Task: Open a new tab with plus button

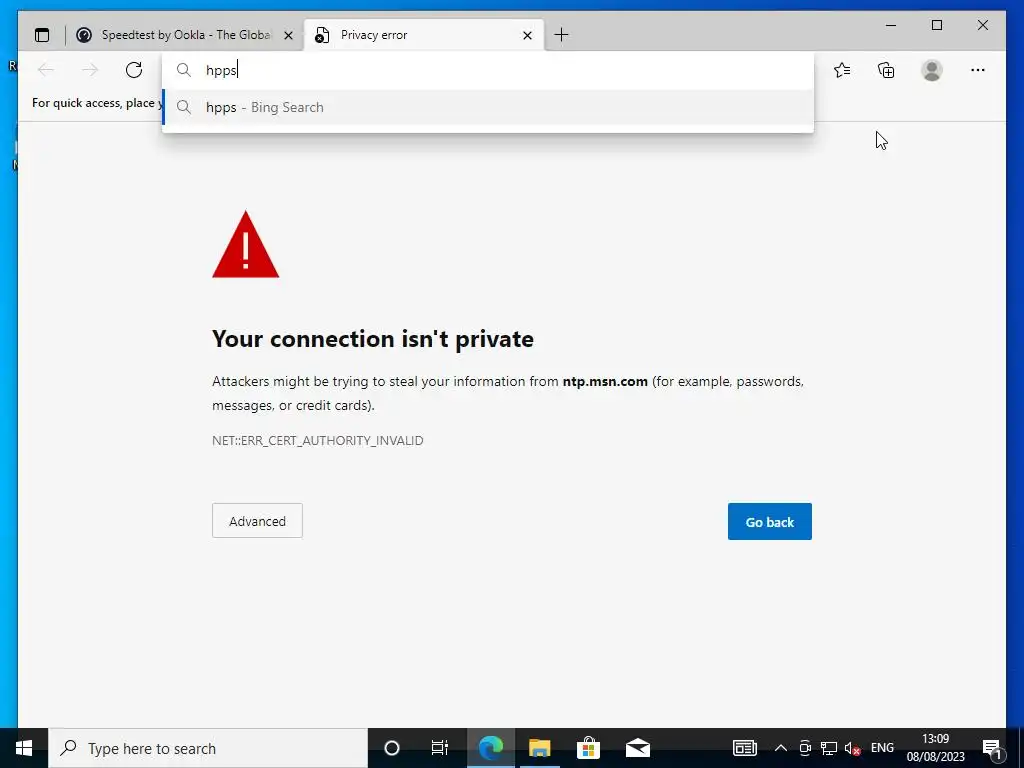Action: click(561, 35)
